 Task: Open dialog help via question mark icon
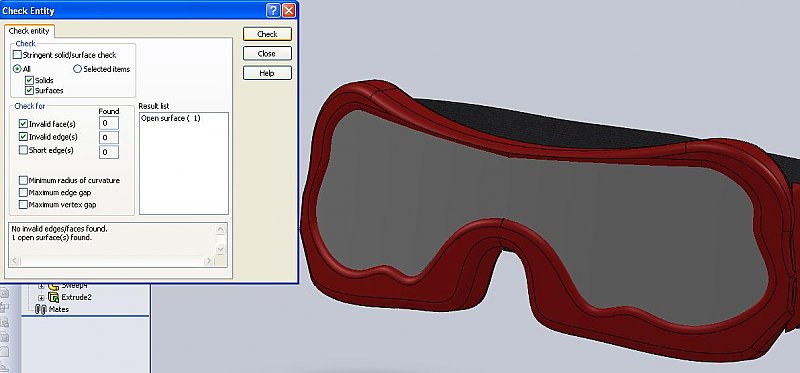coord(273,10)
